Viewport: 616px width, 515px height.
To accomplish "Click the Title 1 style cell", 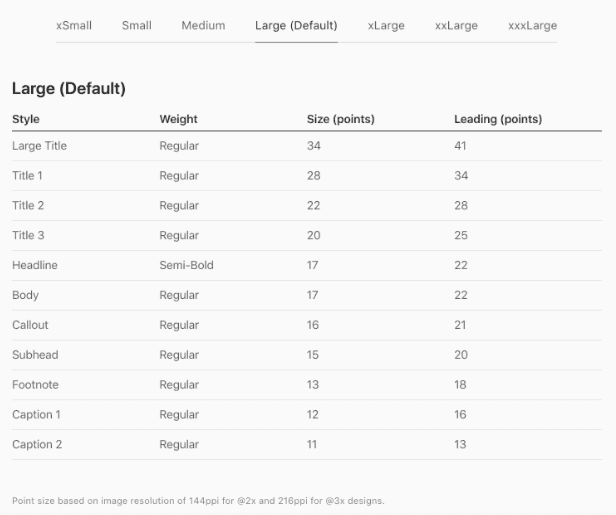I will coord(27,176).
